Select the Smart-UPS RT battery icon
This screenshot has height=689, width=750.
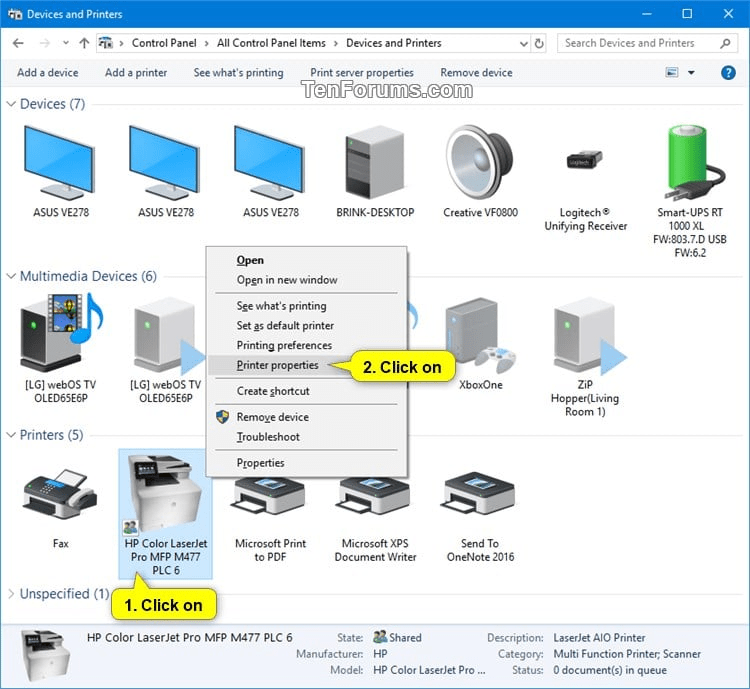coord(692,165)
